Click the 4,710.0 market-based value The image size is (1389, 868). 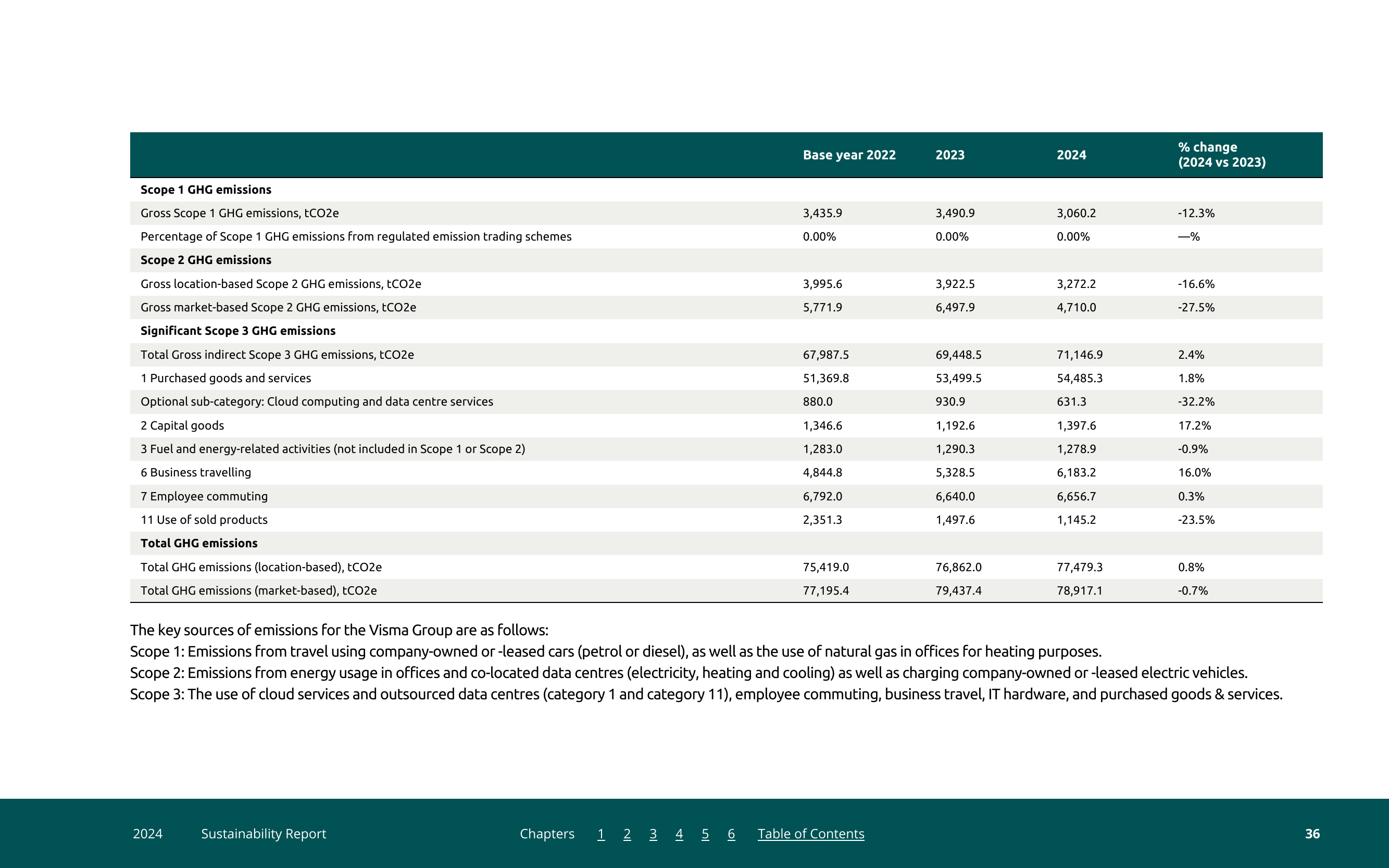pos(1076,307)
